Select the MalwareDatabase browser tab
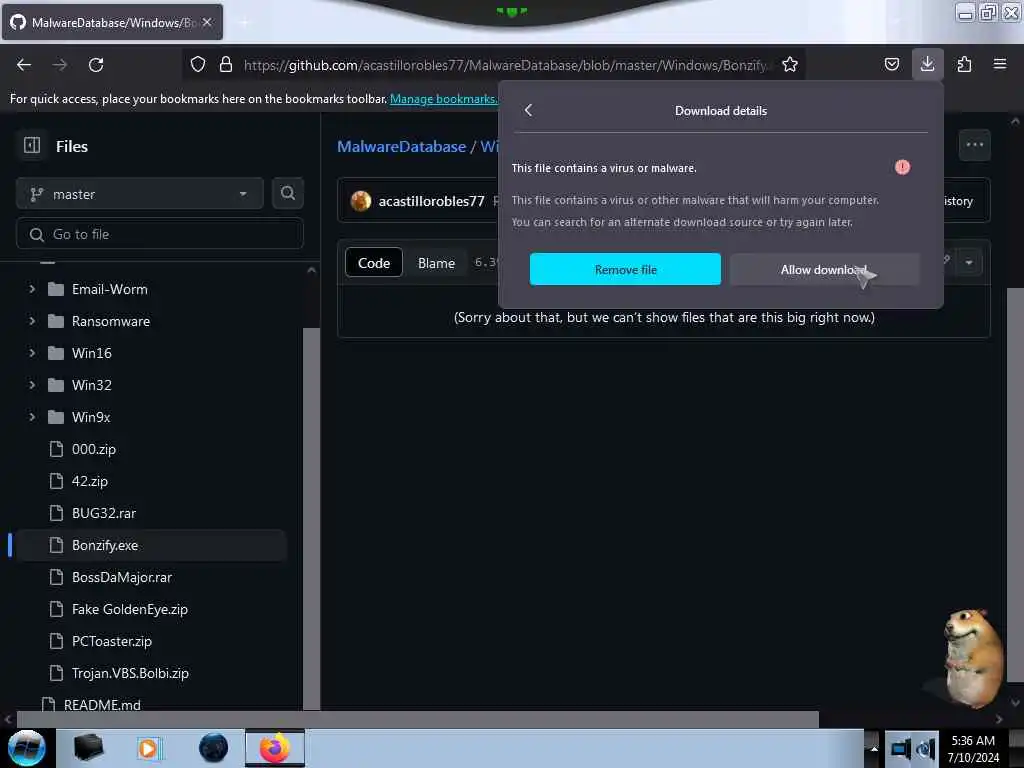This screenshot has width=1024, height=768. [x=112, y=22]
